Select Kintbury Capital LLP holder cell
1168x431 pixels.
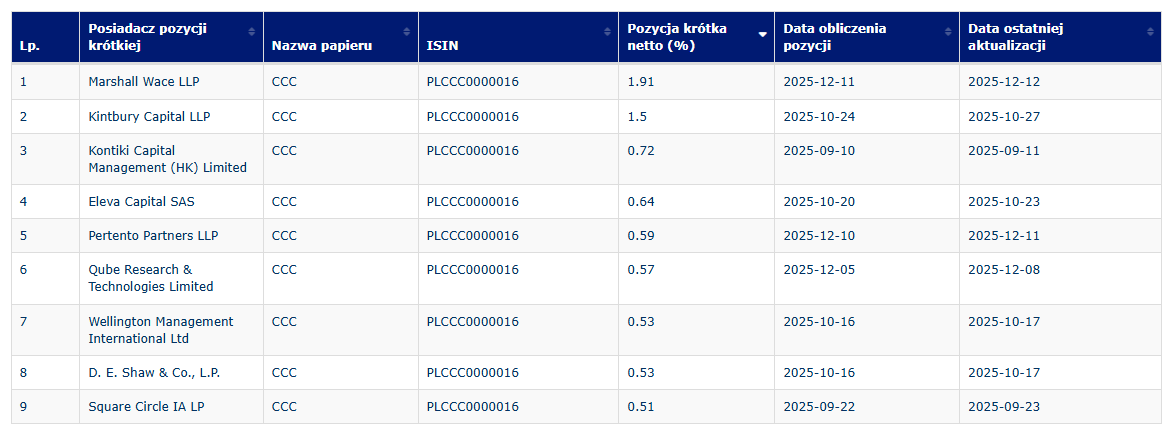[x=171, y=117]
